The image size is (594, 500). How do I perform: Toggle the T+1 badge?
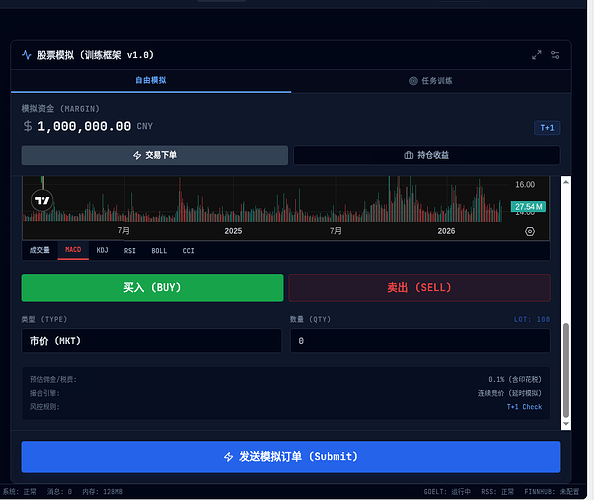(x=547, y=128)
